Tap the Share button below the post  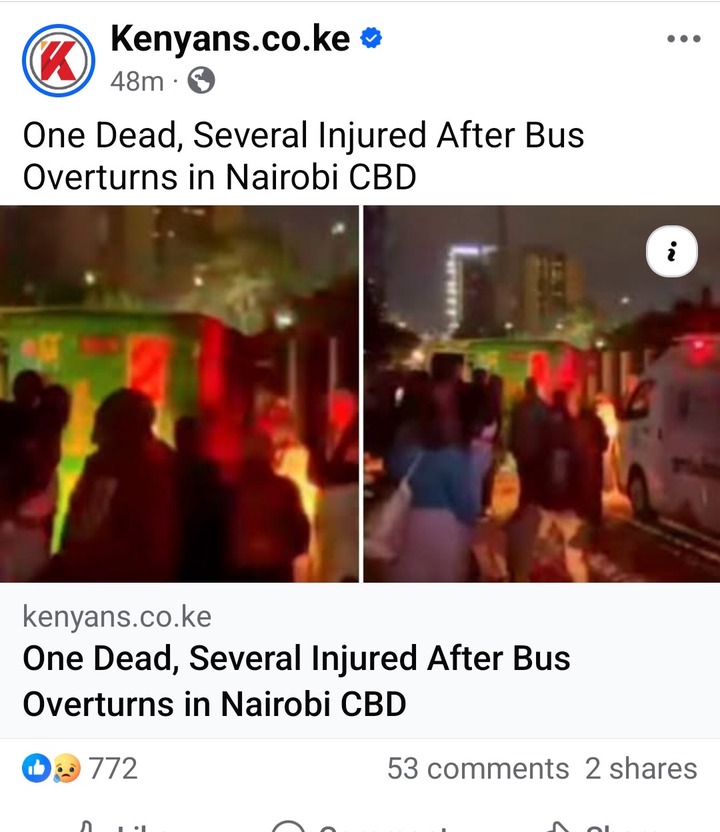[x=600, y=827]
